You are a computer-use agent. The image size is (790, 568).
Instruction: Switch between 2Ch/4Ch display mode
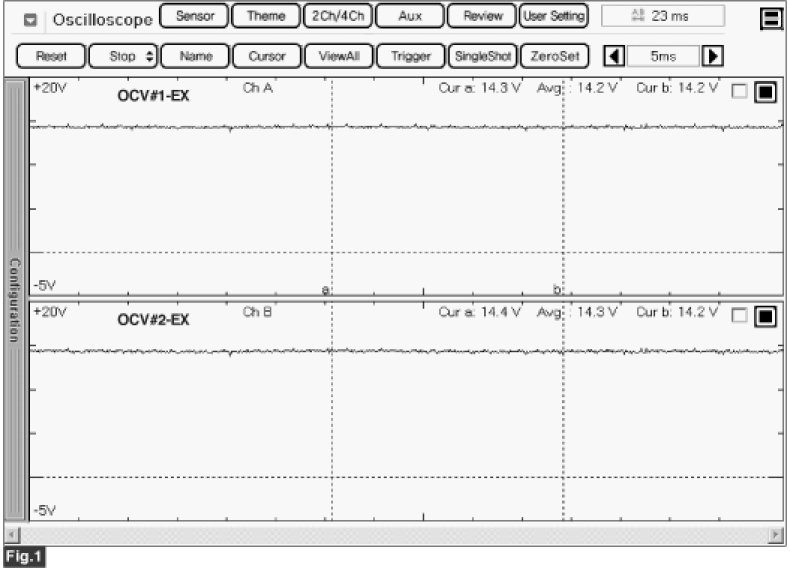point(337,17)
